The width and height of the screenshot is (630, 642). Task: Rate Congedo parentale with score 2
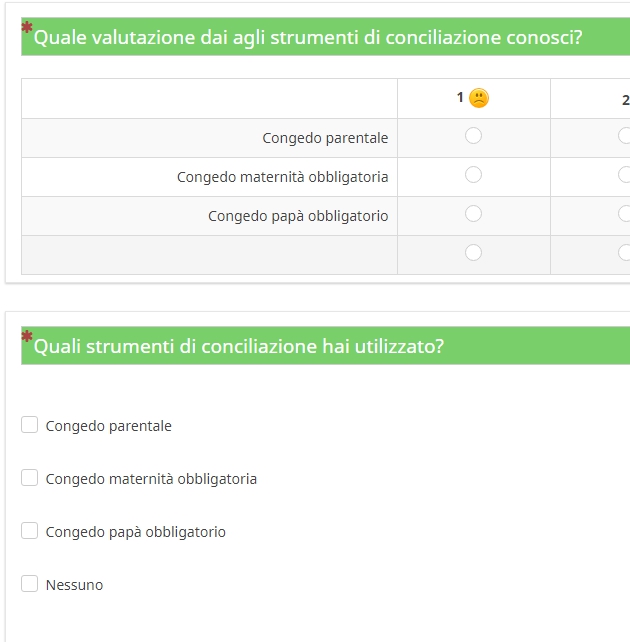point(624,136)
